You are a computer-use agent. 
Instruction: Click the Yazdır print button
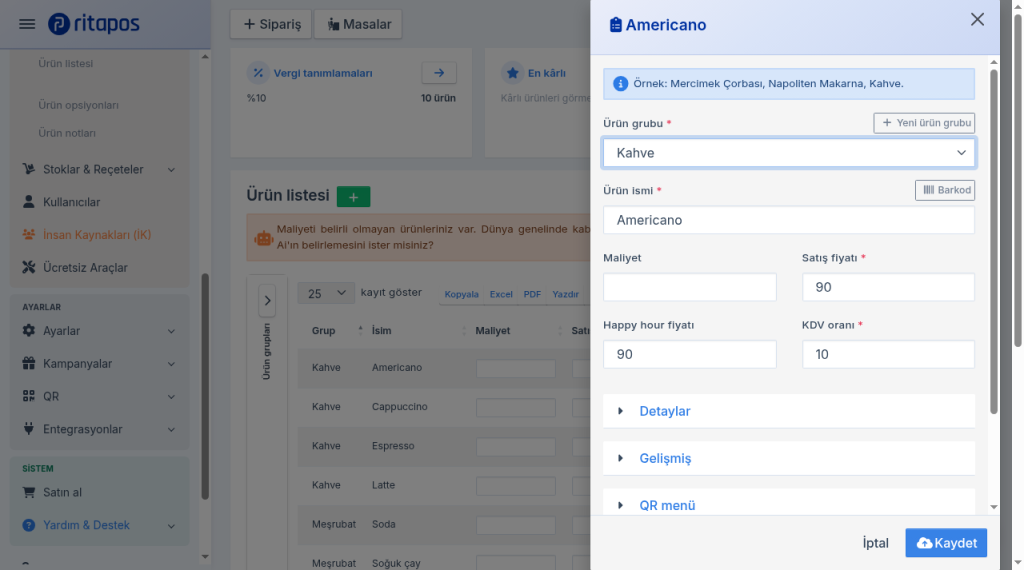pyautogui.click(x=566, y=294)
